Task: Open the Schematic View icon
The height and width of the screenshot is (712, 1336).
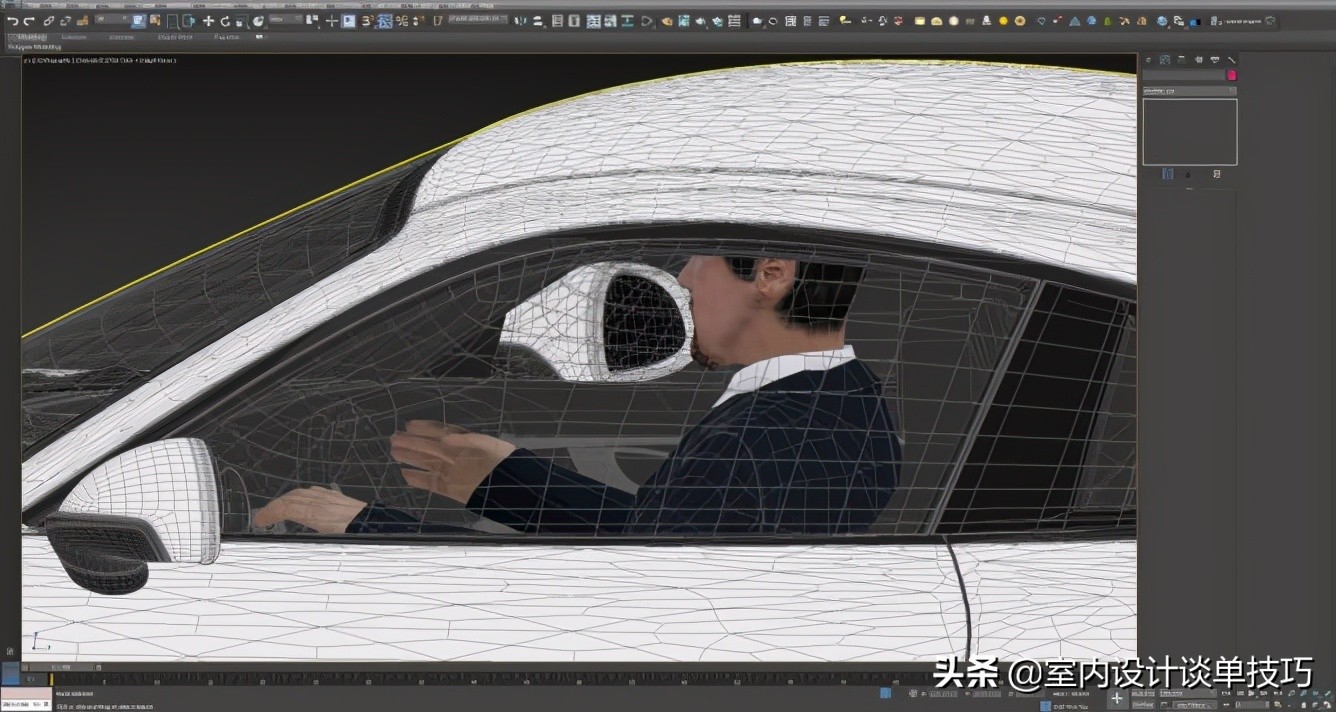Action: click(627, 21)
